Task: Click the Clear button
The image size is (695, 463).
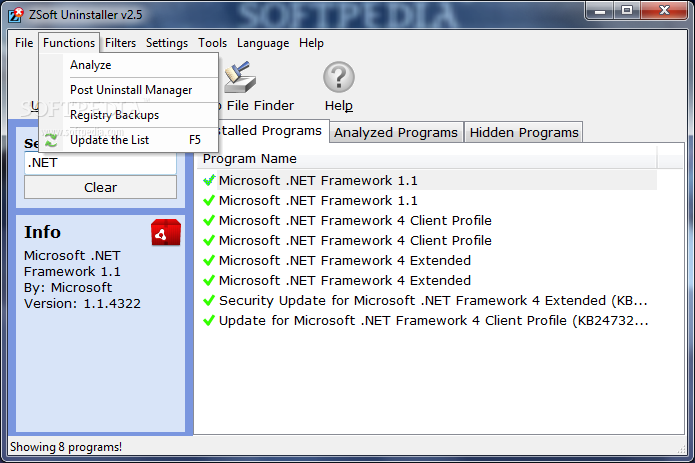Action: coord(100,187)
